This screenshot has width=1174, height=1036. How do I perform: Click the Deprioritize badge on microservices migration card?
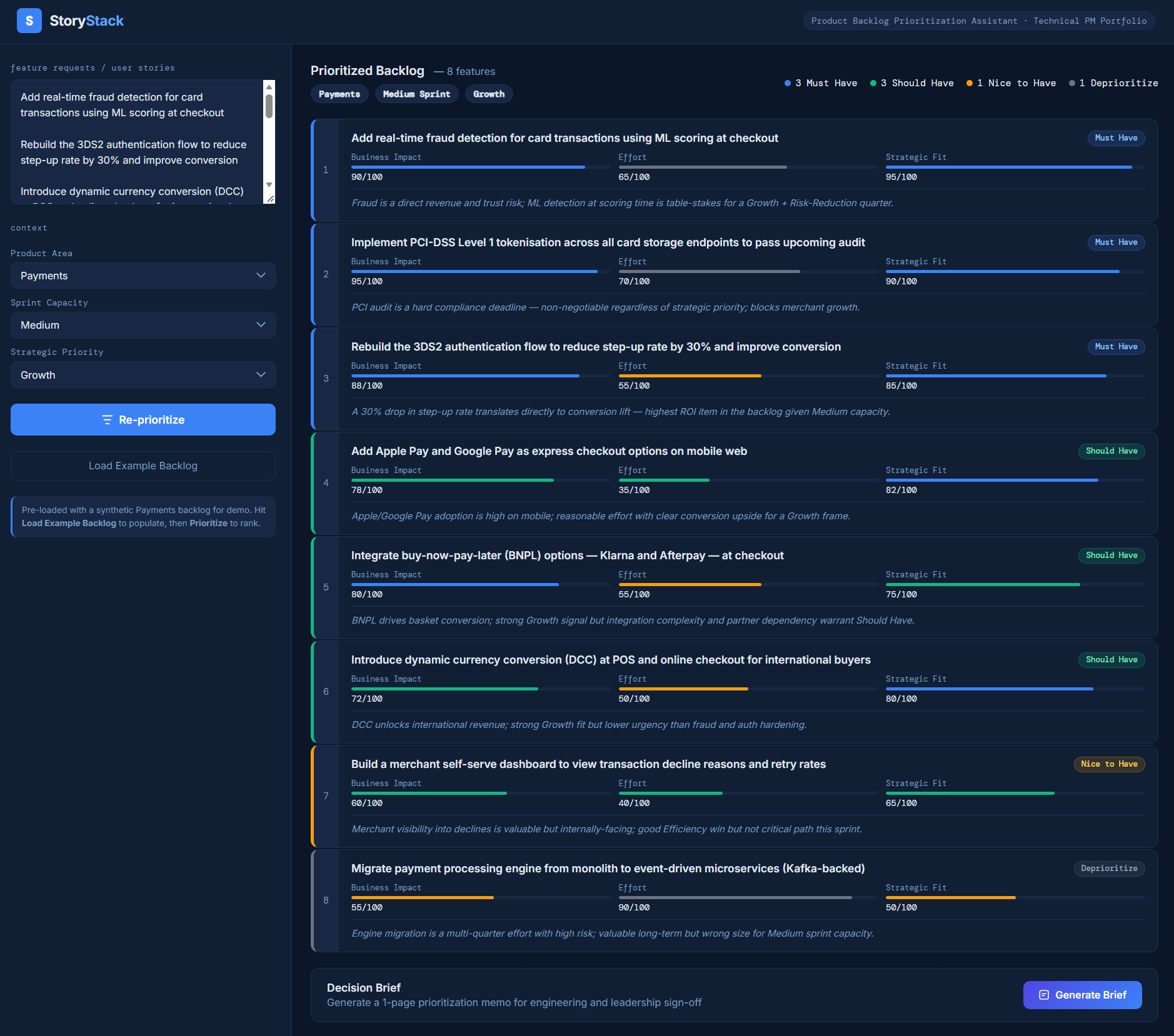1109,869
